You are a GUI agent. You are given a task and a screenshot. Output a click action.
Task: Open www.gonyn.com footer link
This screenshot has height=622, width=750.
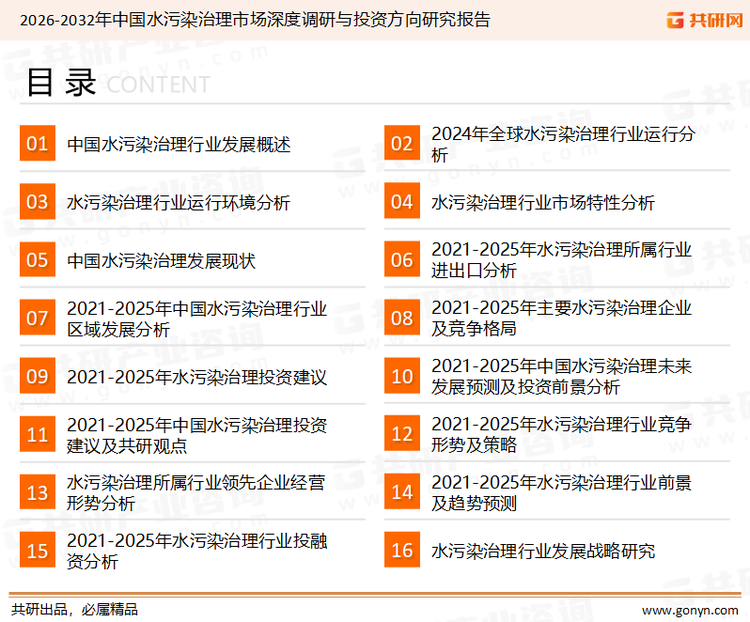click(x=690, y=611)
